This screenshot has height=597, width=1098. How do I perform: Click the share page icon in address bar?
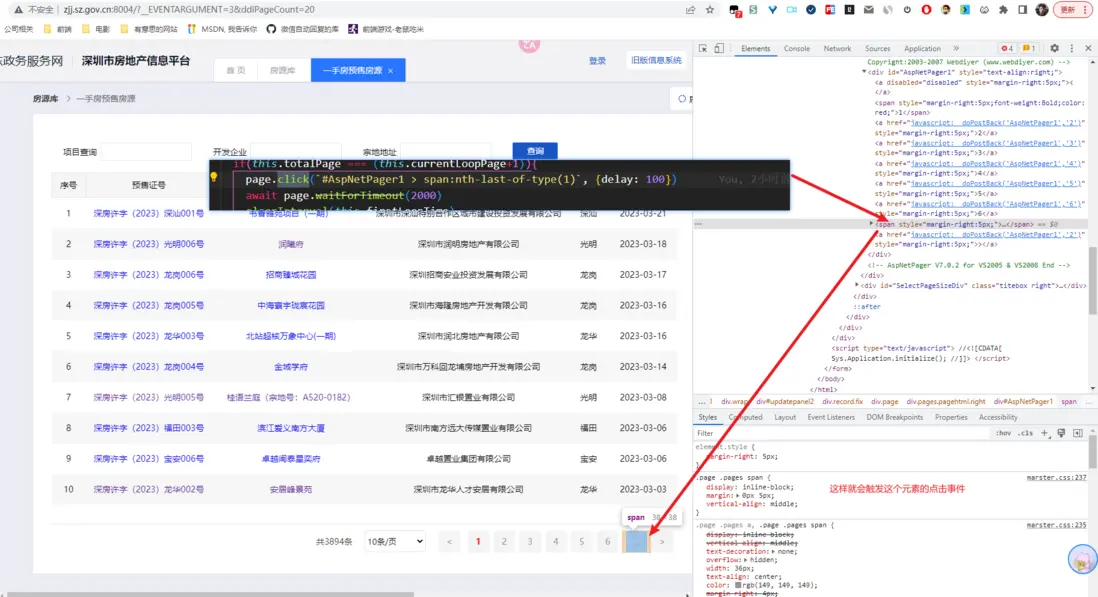tap(690, 10)
